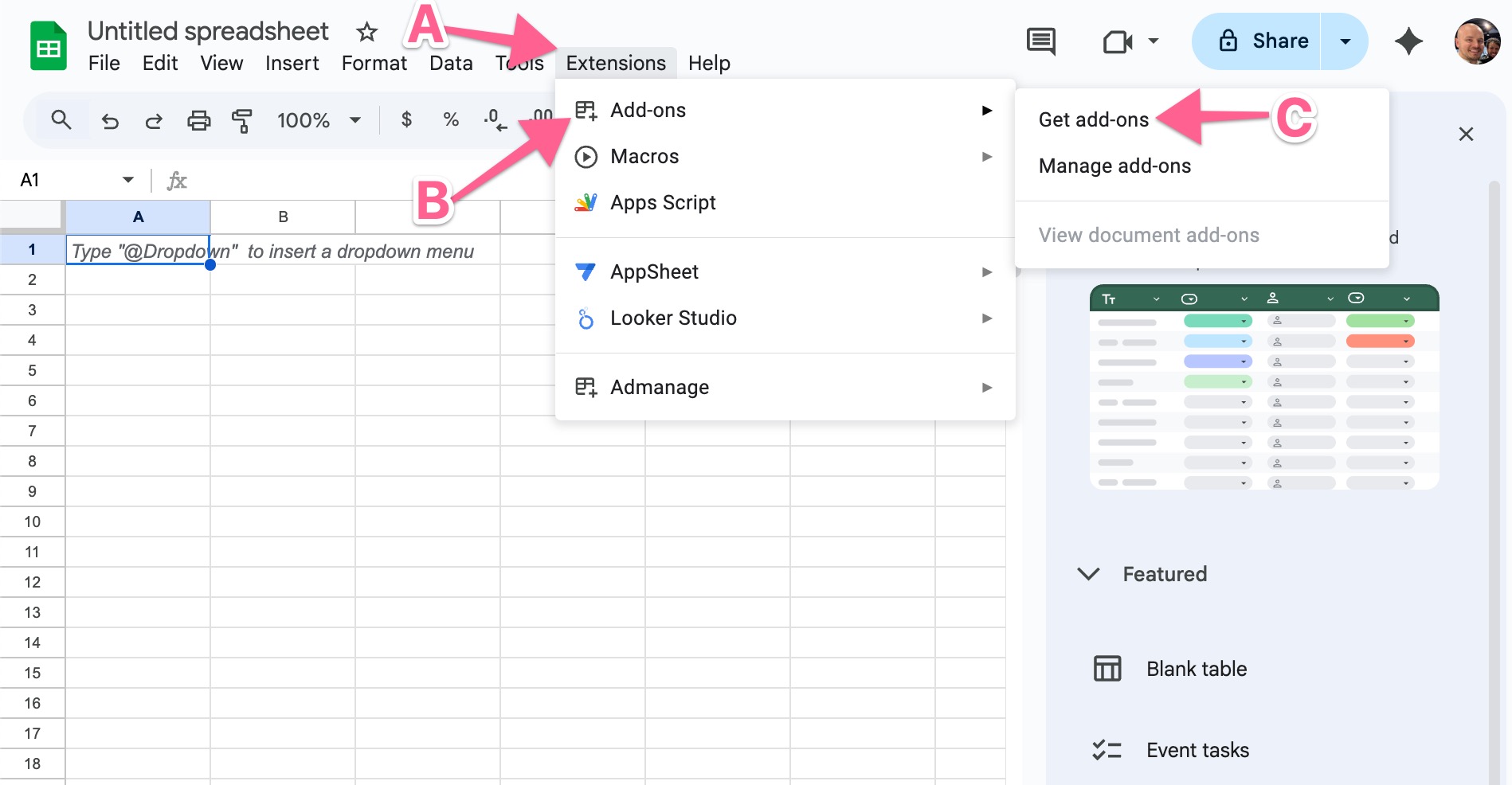Image resolution: width=1512 pixels, height=785 pixels.
Task: Open the Gemini sparkle icon
Action: (1408, 41)
